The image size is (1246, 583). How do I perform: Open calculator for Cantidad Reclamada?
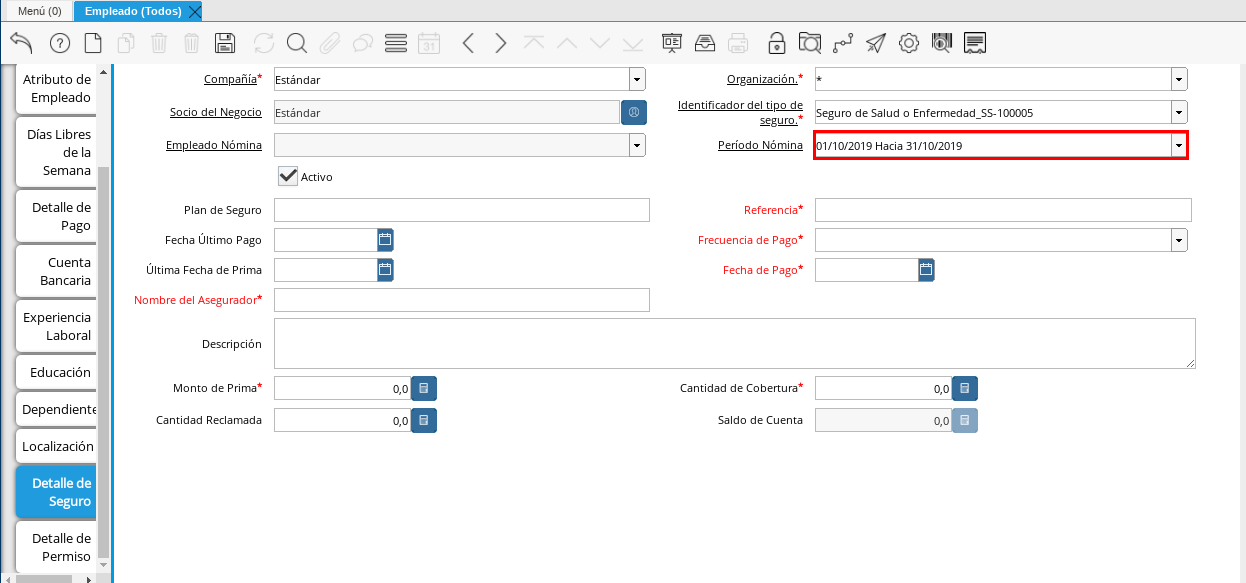tap(424, 421)
